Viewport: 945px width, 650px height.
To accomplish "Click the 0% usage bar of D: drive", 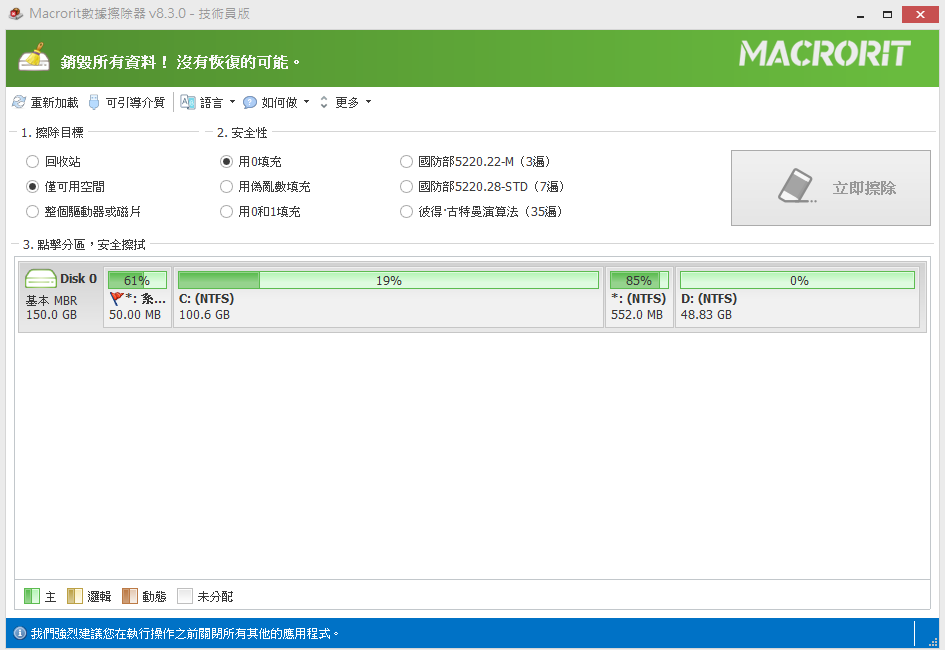I will [797, 280].
